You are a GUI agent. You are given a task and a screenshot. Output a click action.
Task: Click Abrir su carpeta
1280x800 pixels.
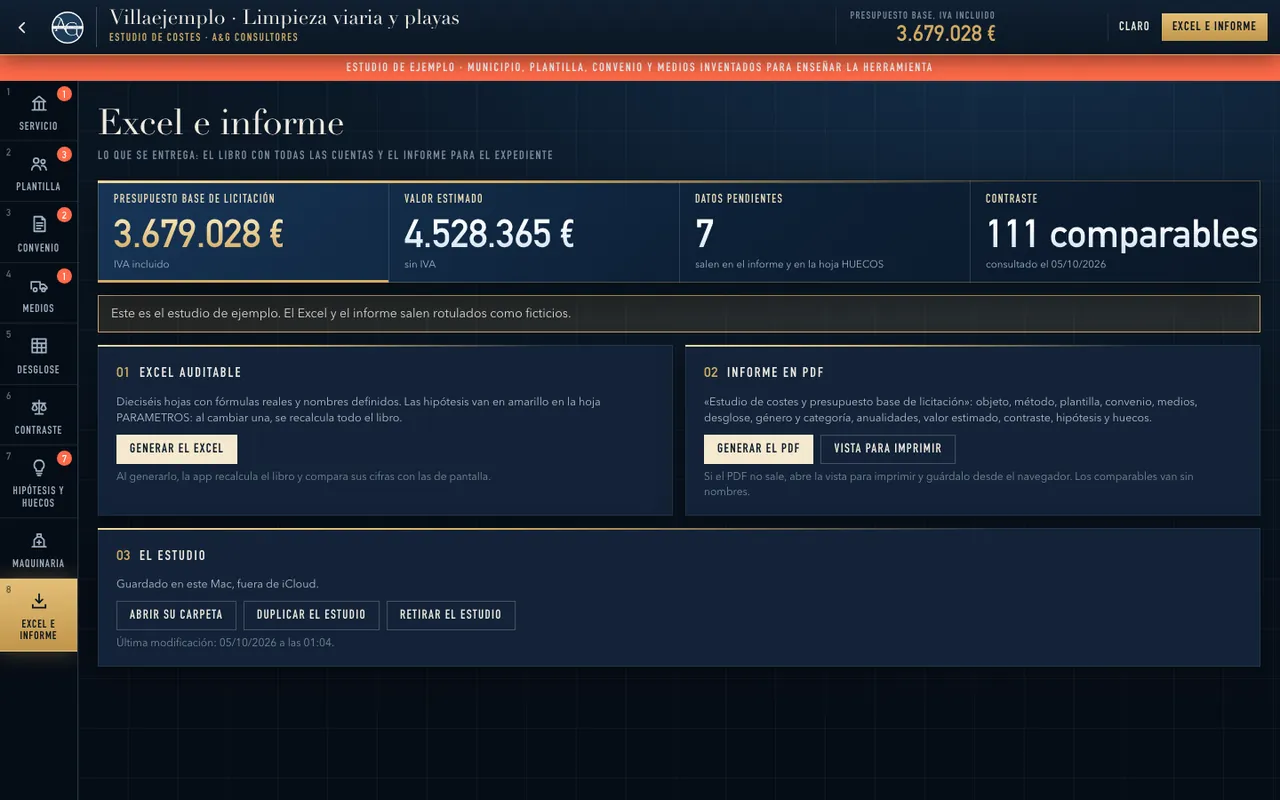tap(176, 615)
